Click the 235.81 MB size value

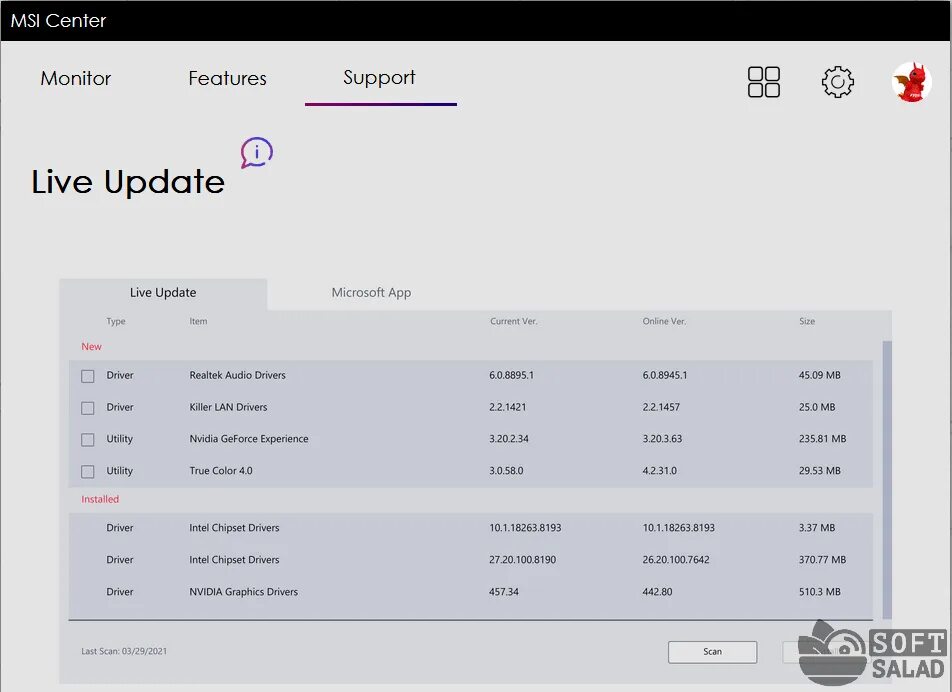point(822,439)
